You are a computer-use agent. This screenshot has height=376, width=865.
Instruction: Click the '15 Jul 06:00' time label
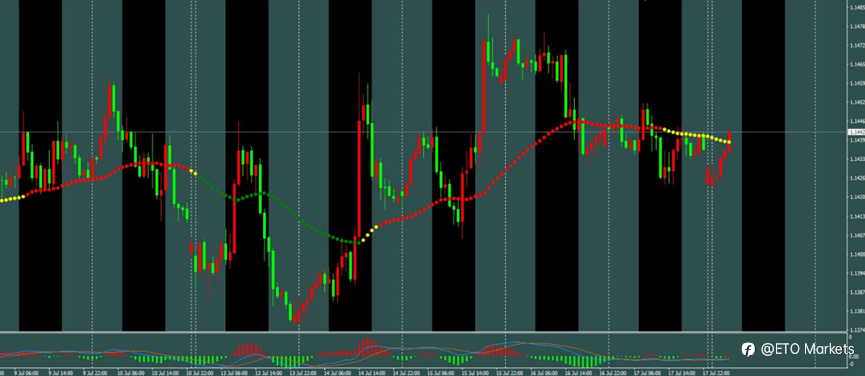441,373
